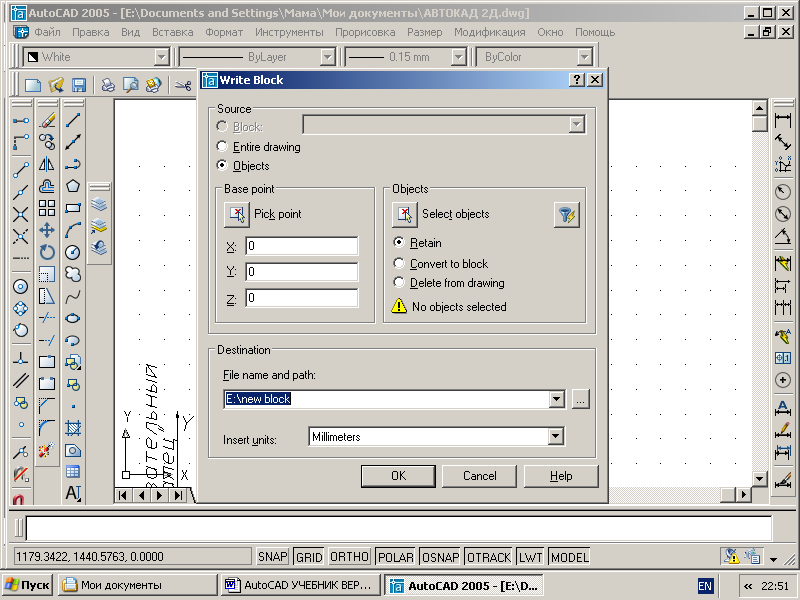800x600 pixels.
Task: Expand the file name and path dropdown
Action: tap(557, 399)
